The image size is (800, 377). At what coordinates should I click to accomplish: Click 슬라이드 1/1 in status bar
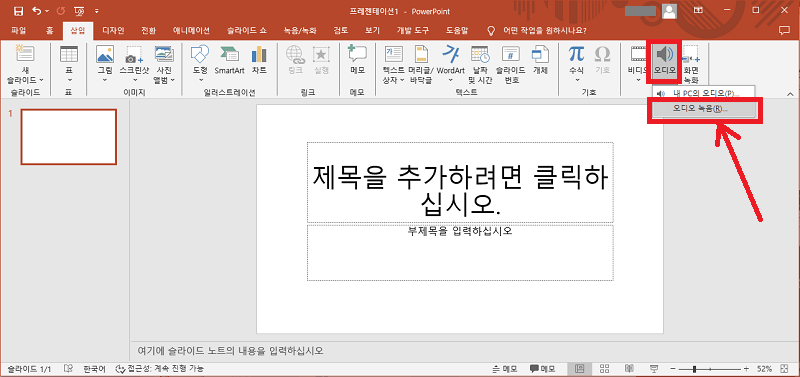pos(29,368)
